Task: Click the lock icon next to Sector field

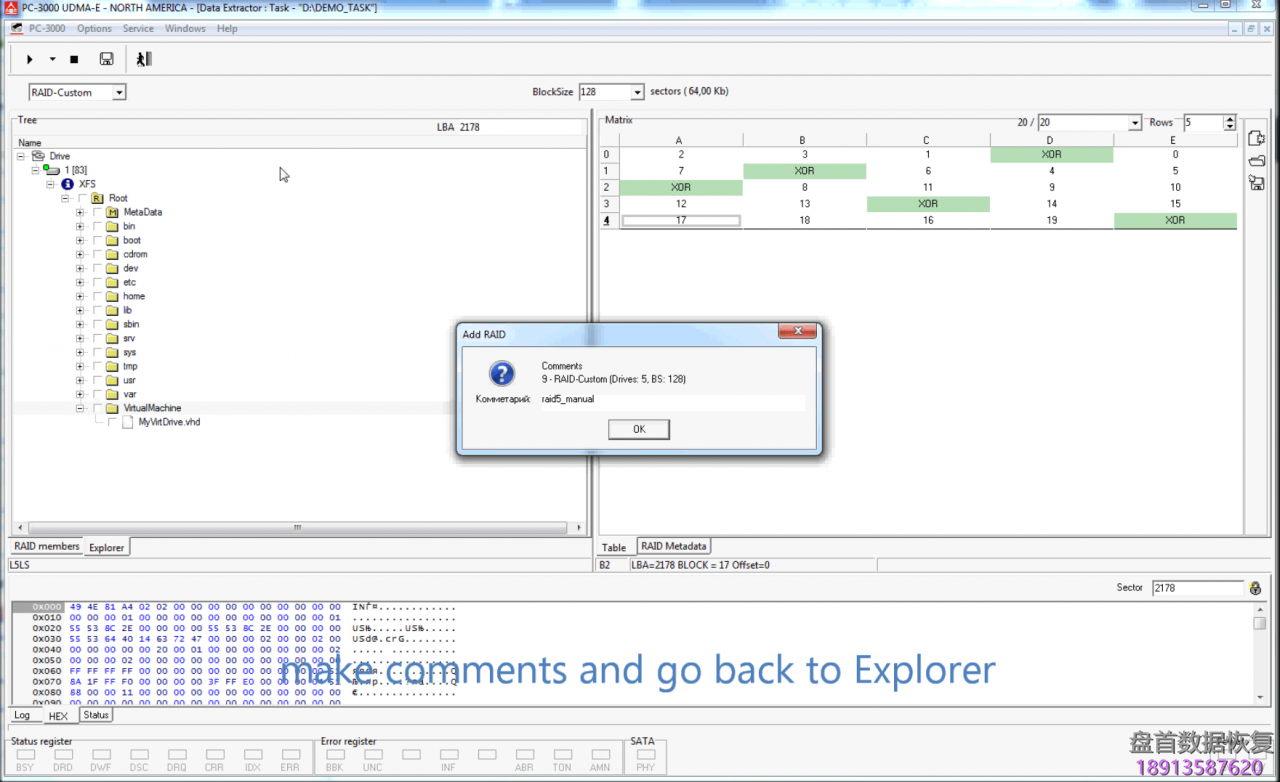Action: [x=1255, y=588]
